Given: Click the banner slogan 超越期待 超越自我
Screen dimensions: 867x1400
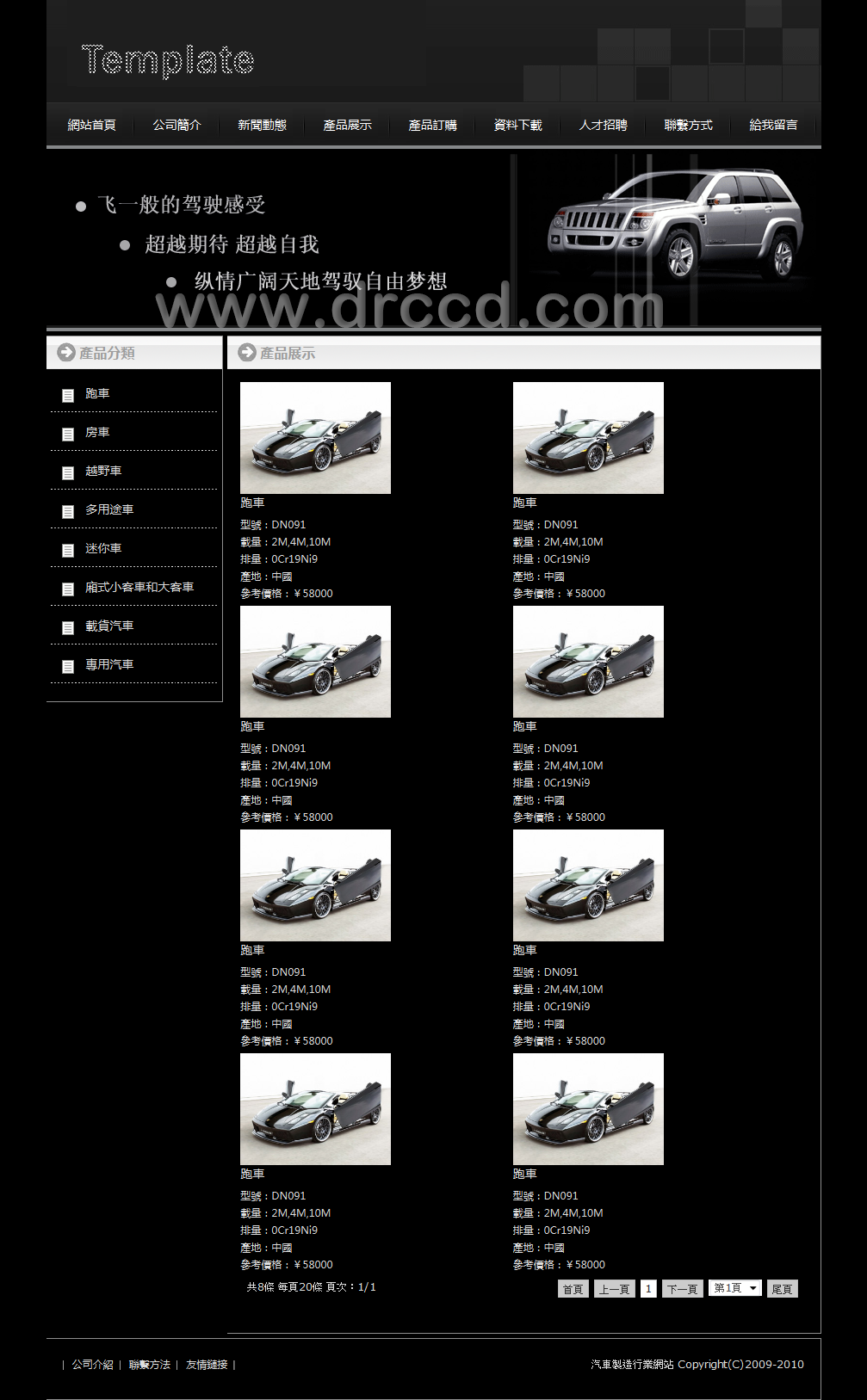Looking at the screenshot, I should (232, 244).
